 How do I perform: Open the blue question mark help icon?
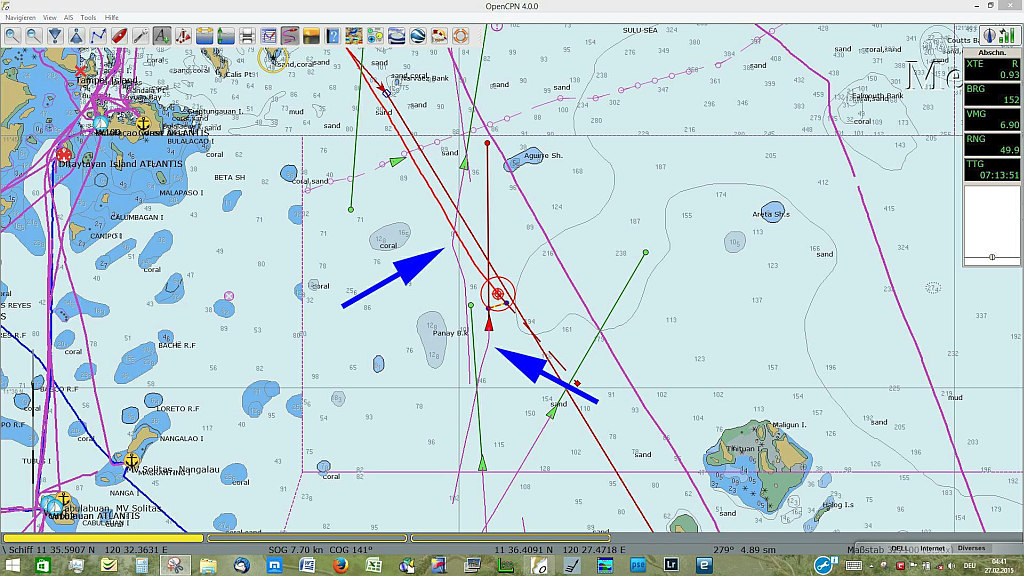(333, 36)
